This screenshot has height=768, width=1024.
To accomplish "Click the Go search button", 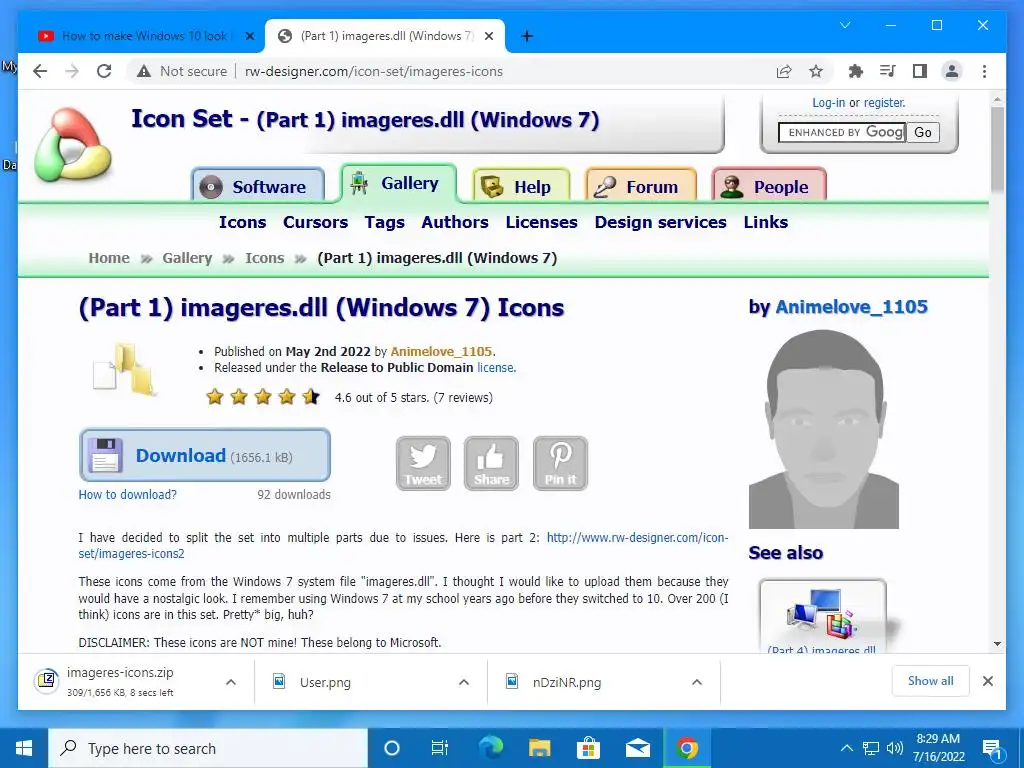I will 923,133.
